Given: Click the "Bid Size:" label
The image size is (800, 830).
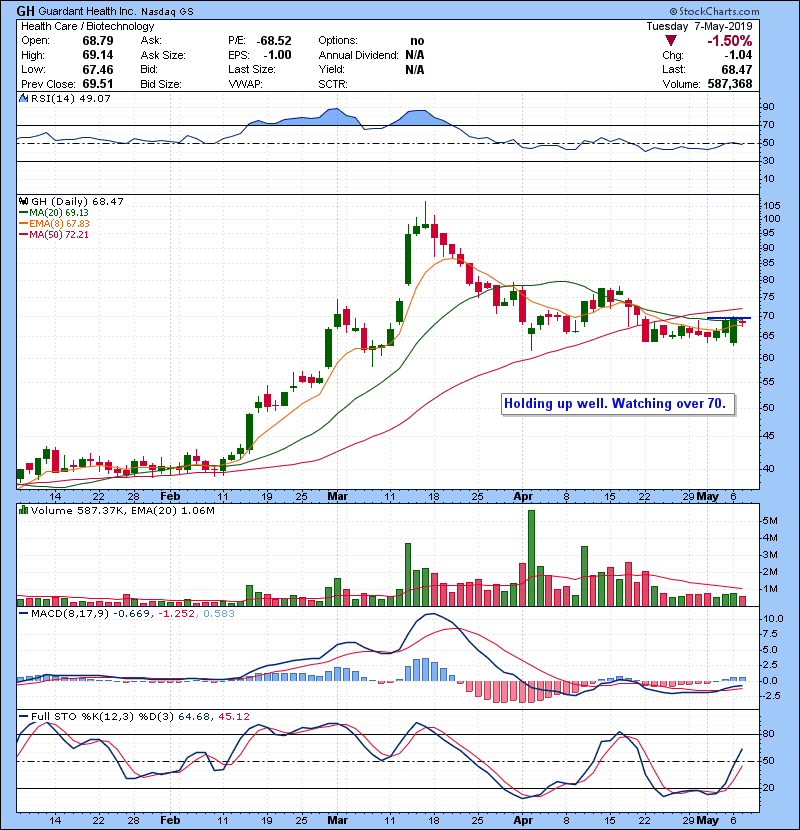Looking at the screenshot, I should pos(161,84).
